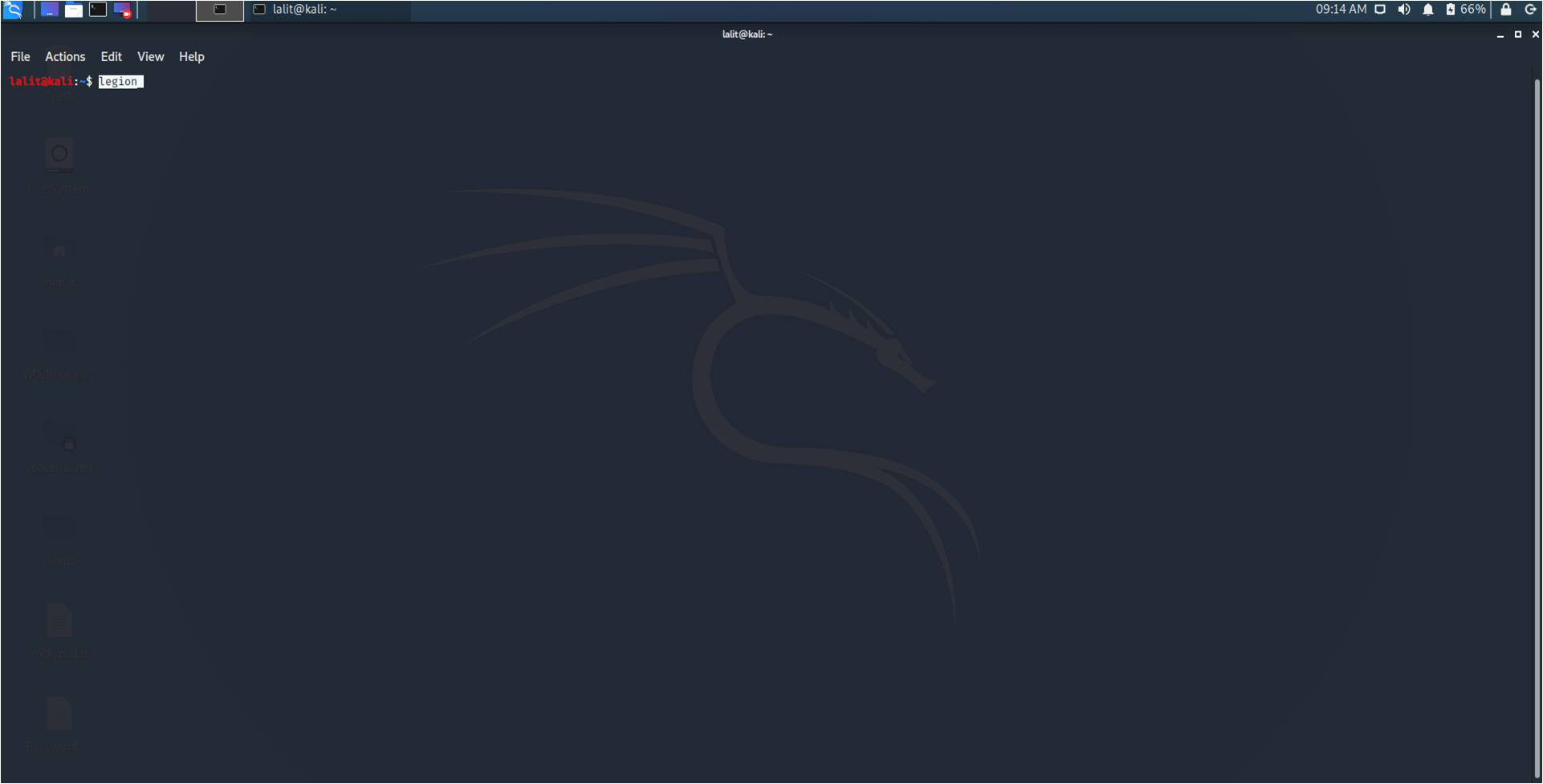Open the notifications bell icon
Viewport: 1543px width, 784px height.
pyautogui.click(x=1428, y=10)
